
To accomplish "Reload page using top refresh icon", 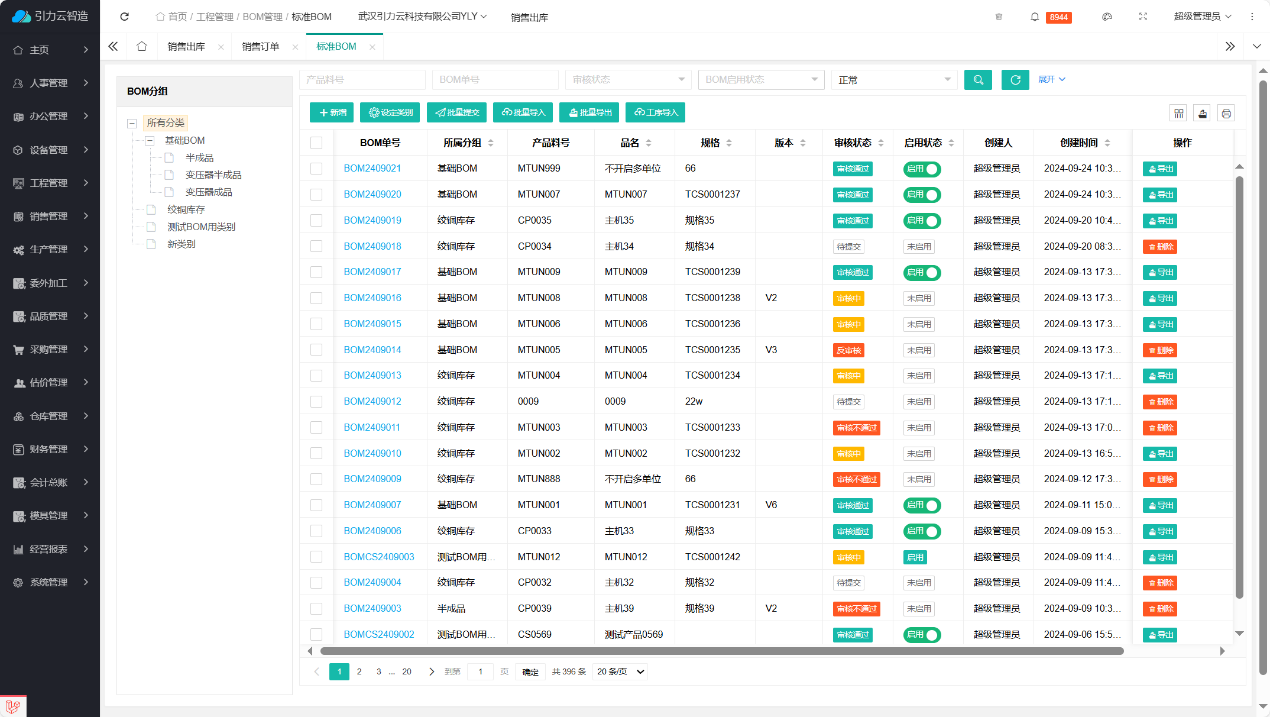I will click(124, 17).
